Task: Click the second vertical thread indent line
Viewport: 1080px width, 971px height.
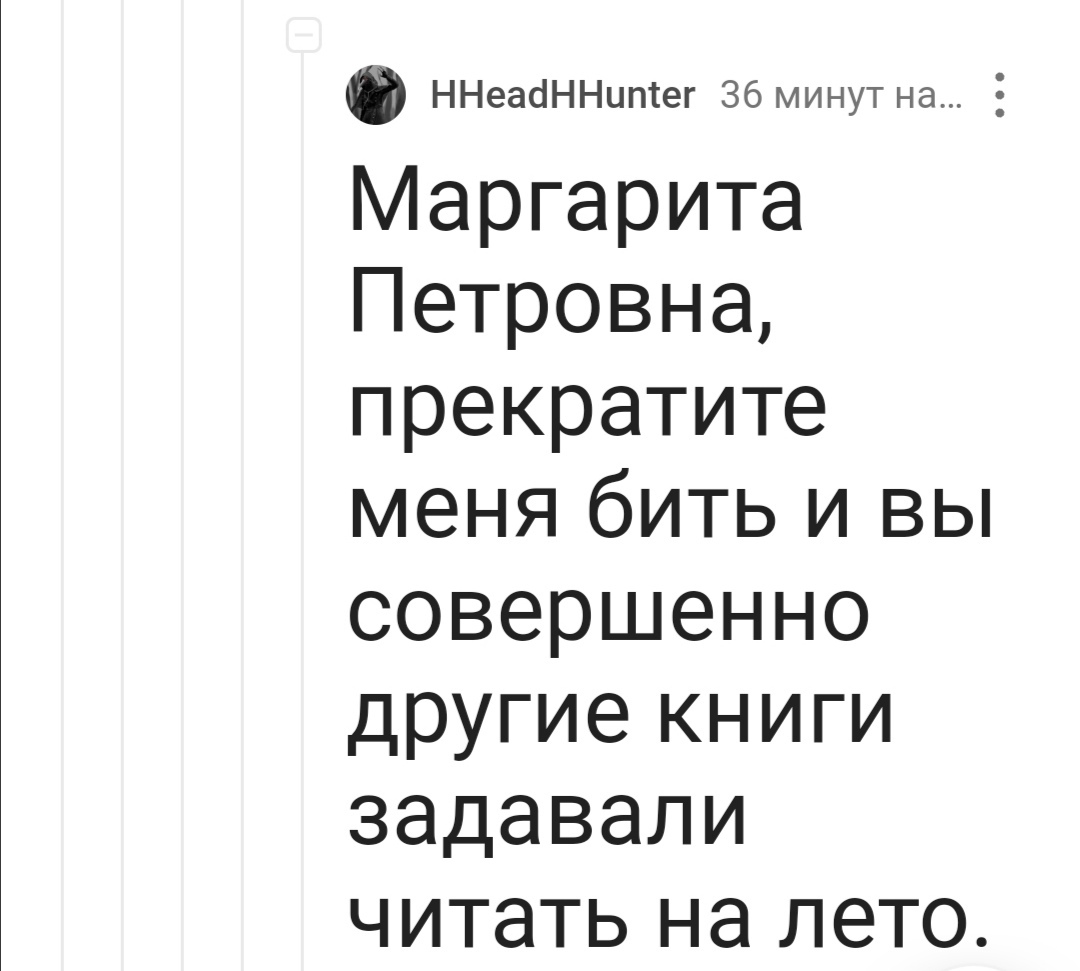Action: (x=123, y=486)
